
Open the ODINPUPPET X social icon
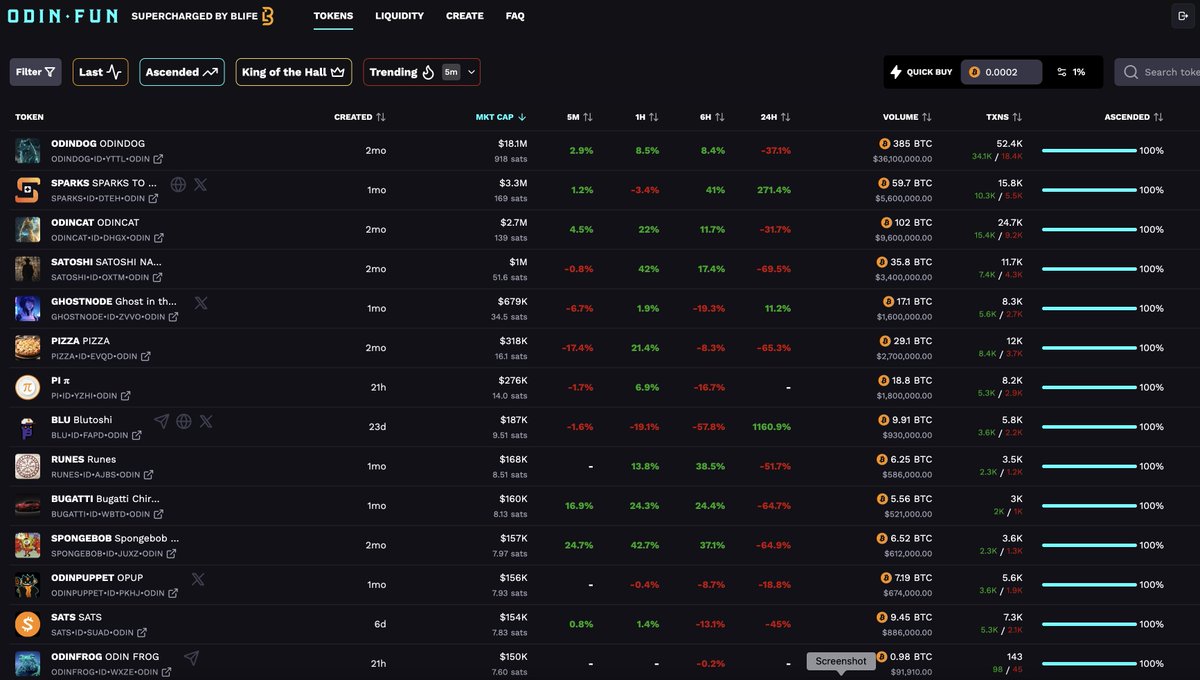tap(198, 579)
